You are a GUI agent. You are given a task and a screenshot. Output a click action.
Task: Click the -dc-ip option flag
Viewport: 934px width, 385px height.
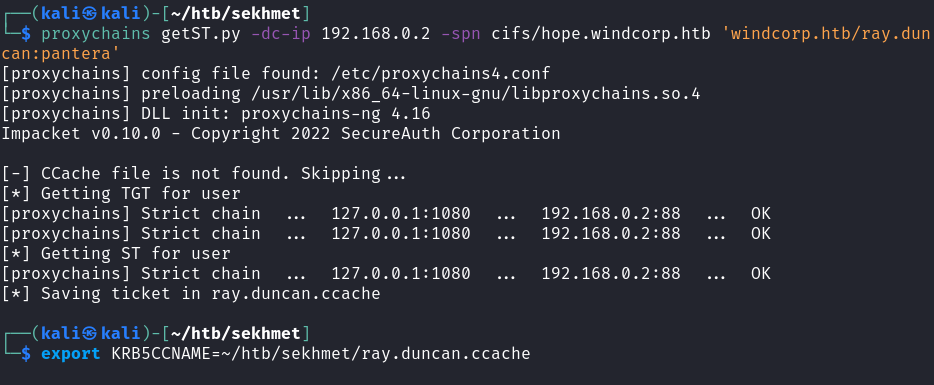coord(281,34)
